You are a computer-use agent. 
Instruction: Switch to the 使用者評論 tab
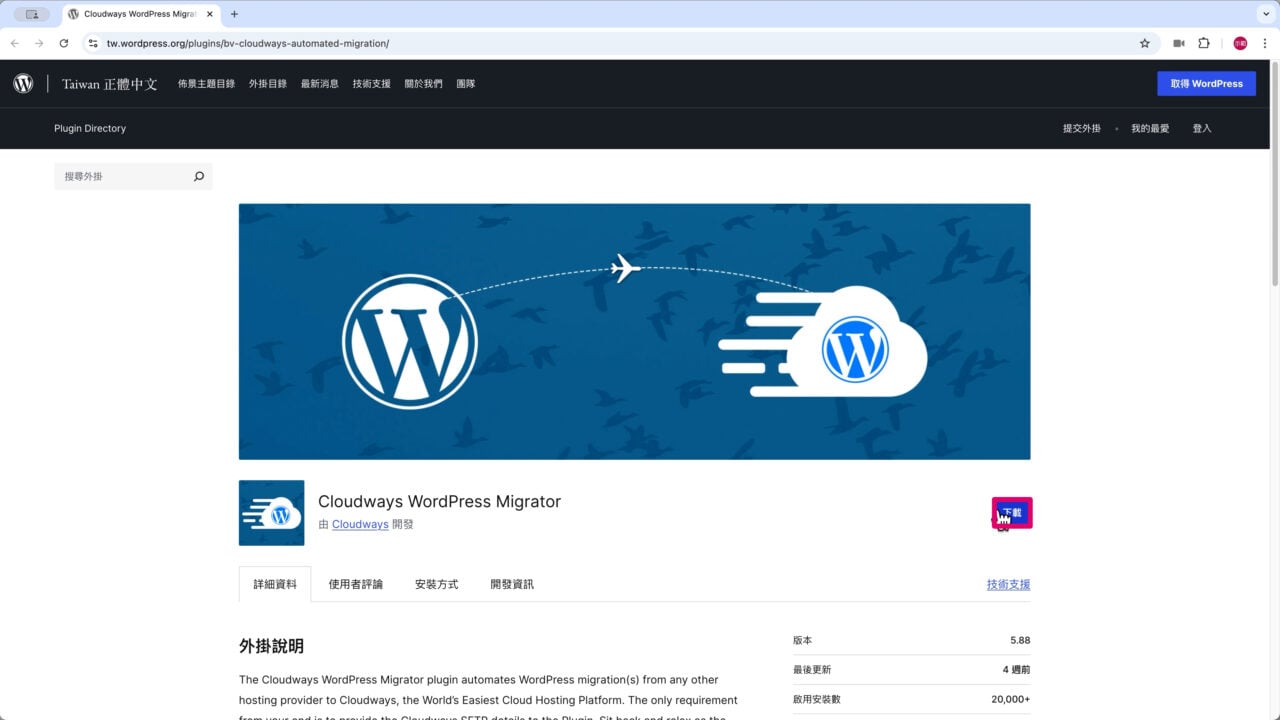355,583
